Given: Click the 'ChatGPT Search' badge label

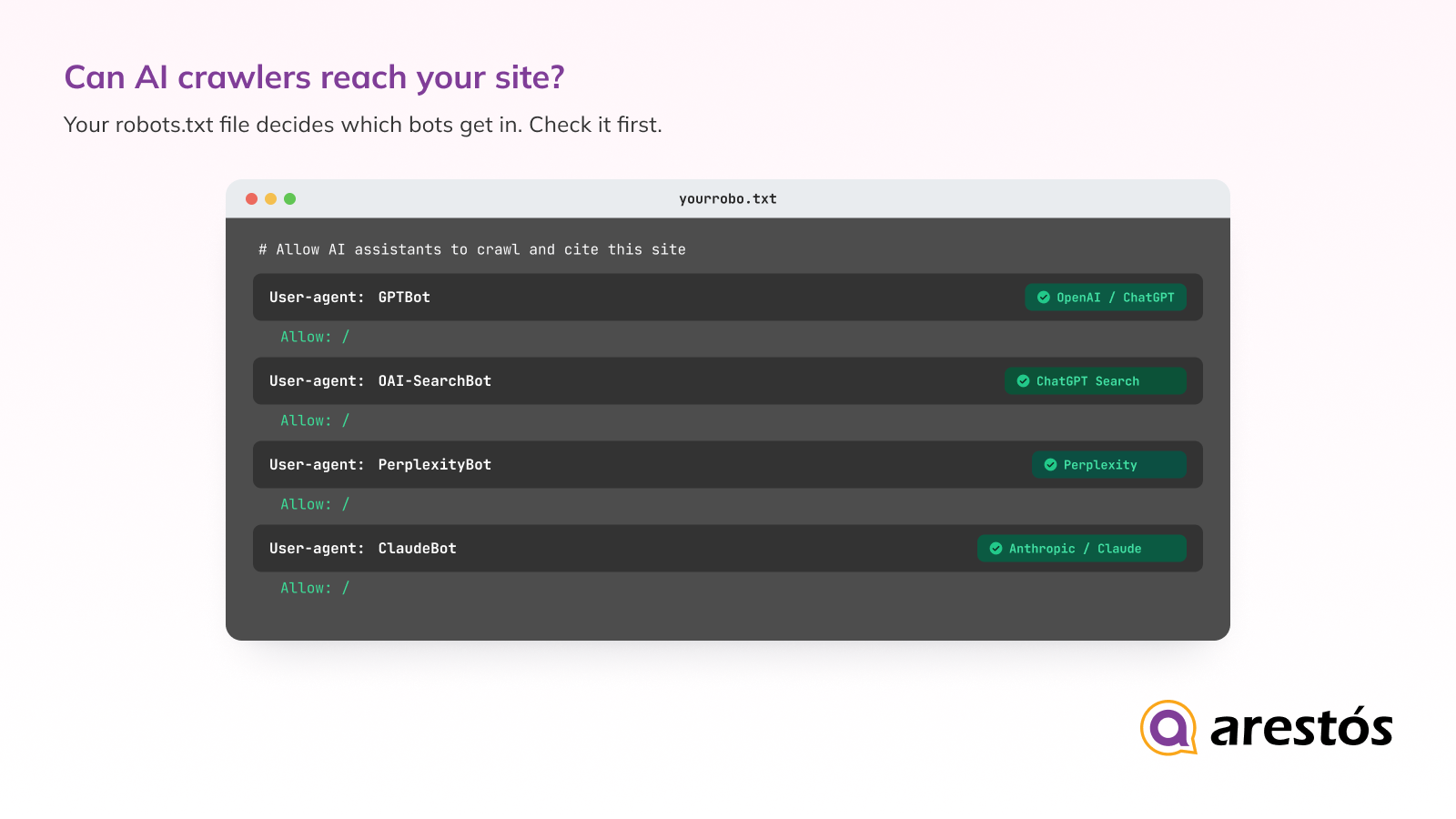Looking at the screenshot, I should point(1087,381).
